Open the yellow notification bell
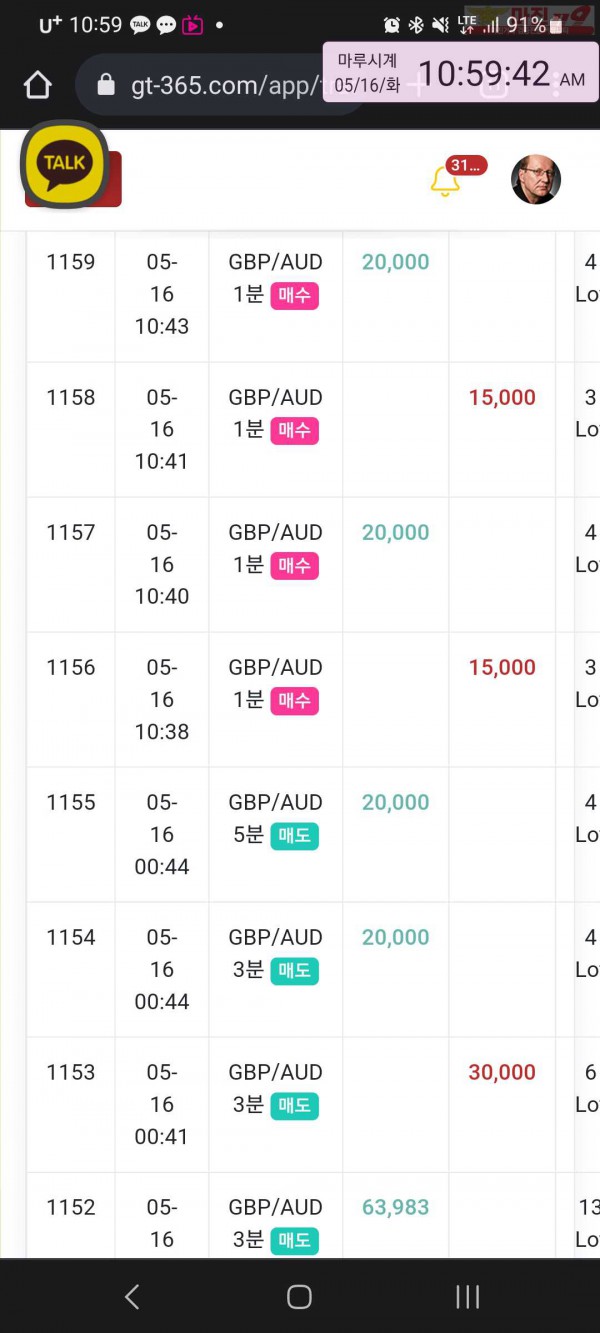600x1333 pixels. pos(444,182)
